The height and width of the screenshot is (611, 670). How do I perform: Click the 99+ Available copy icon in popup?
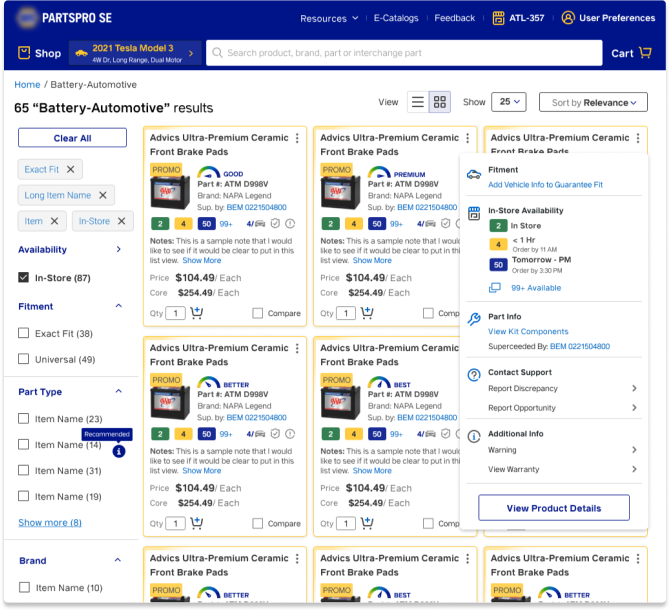tap(495, 288)
